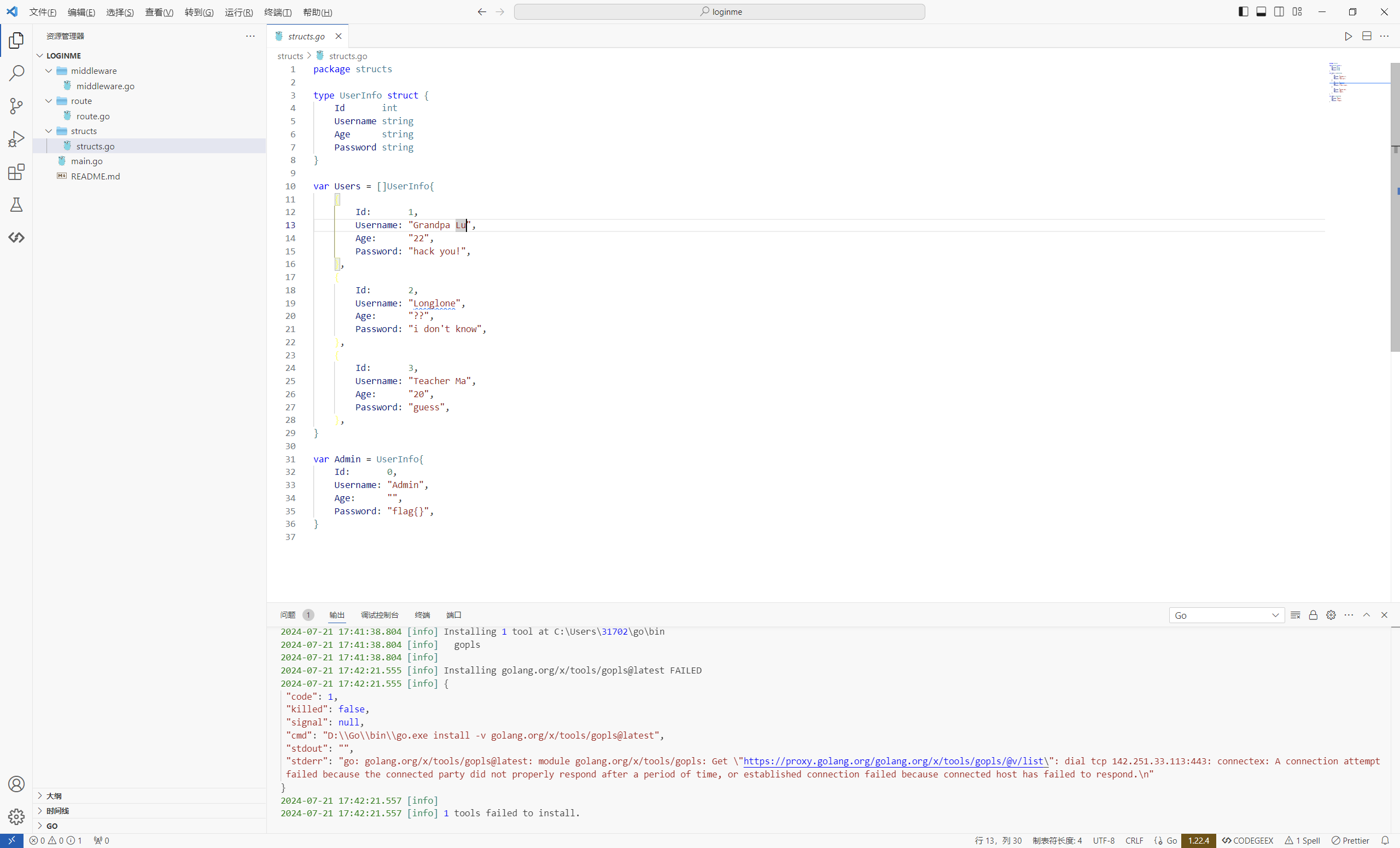Open output panel settings gear

pyautogui.click(x=1331, y=615)
